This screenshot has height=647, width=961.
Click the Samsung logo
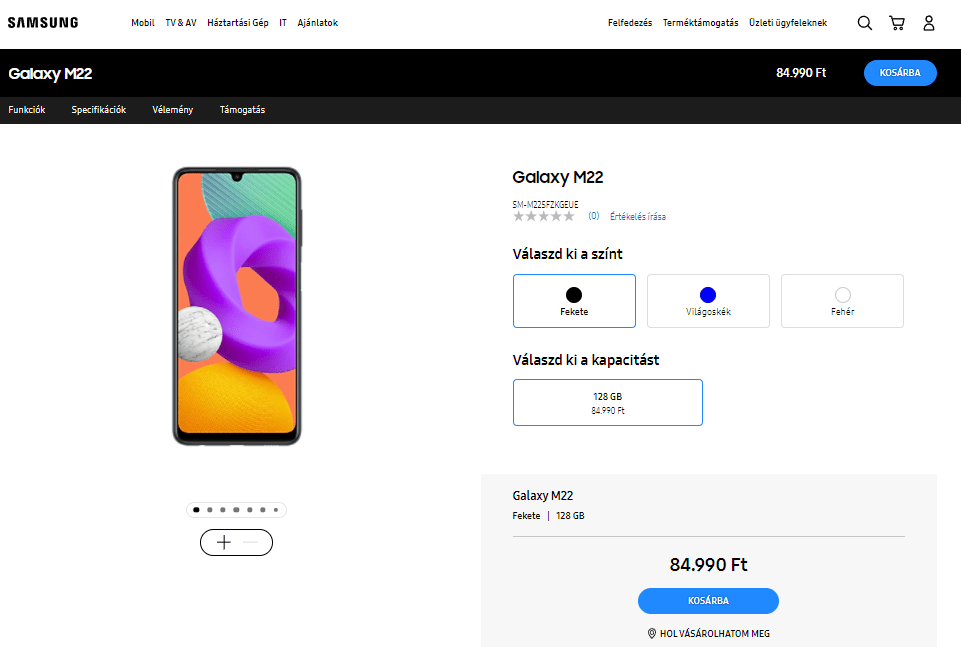point(43,23)
